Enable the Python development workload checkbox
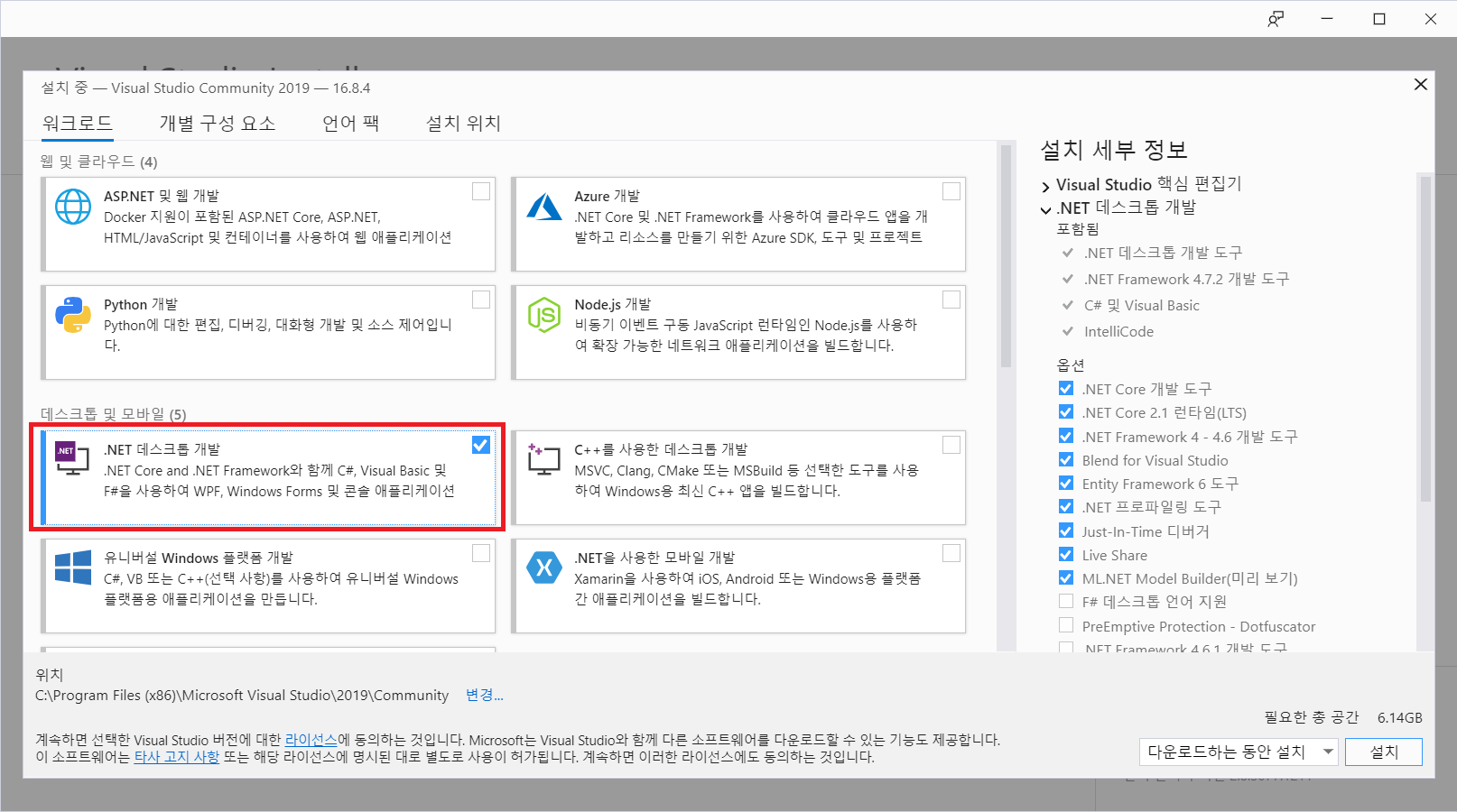The height and width of the screenshot is (812, 1457). coord(481,300)
